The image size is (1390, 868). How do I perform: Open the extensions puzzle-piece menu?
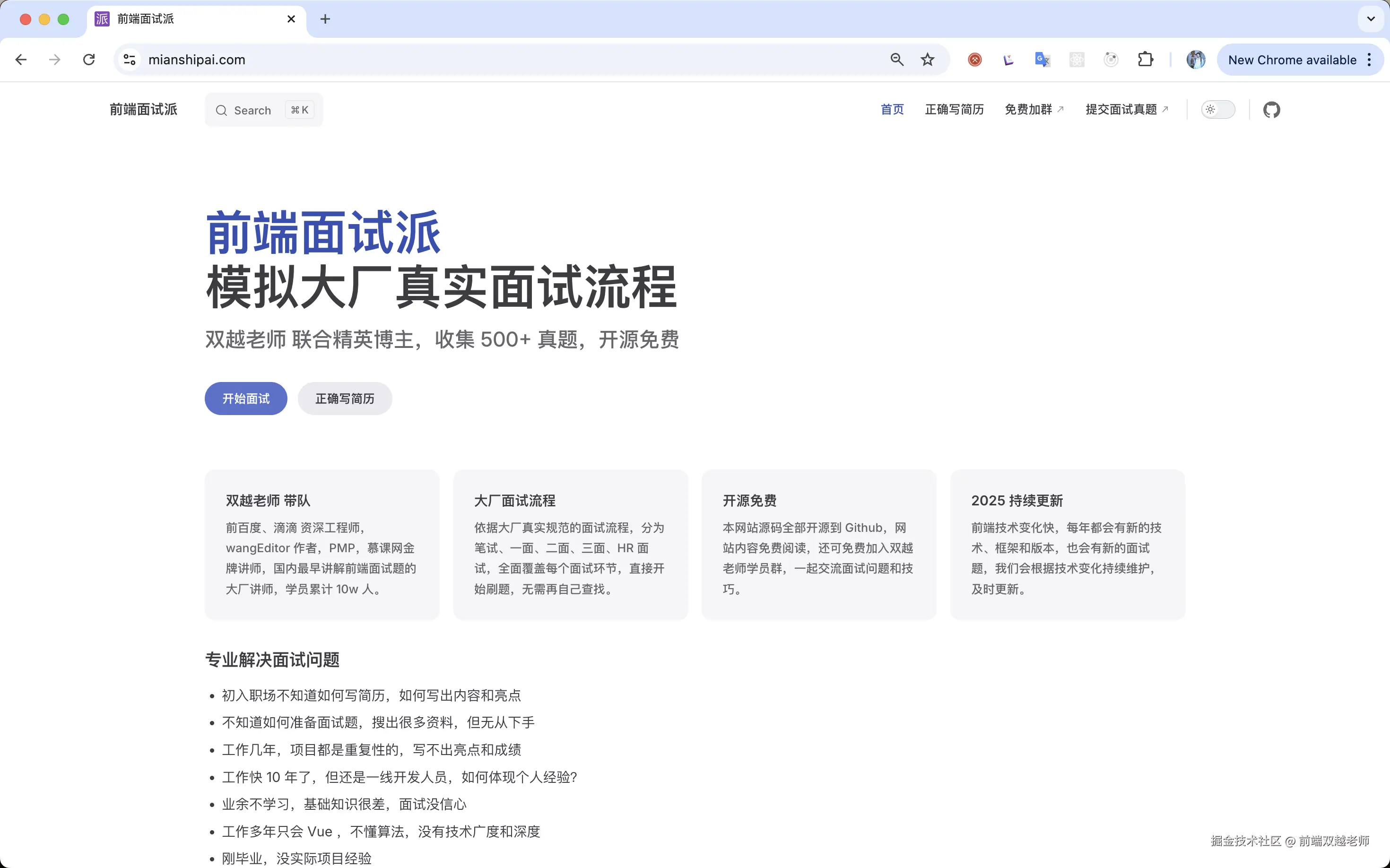[x=1146, y=59]
